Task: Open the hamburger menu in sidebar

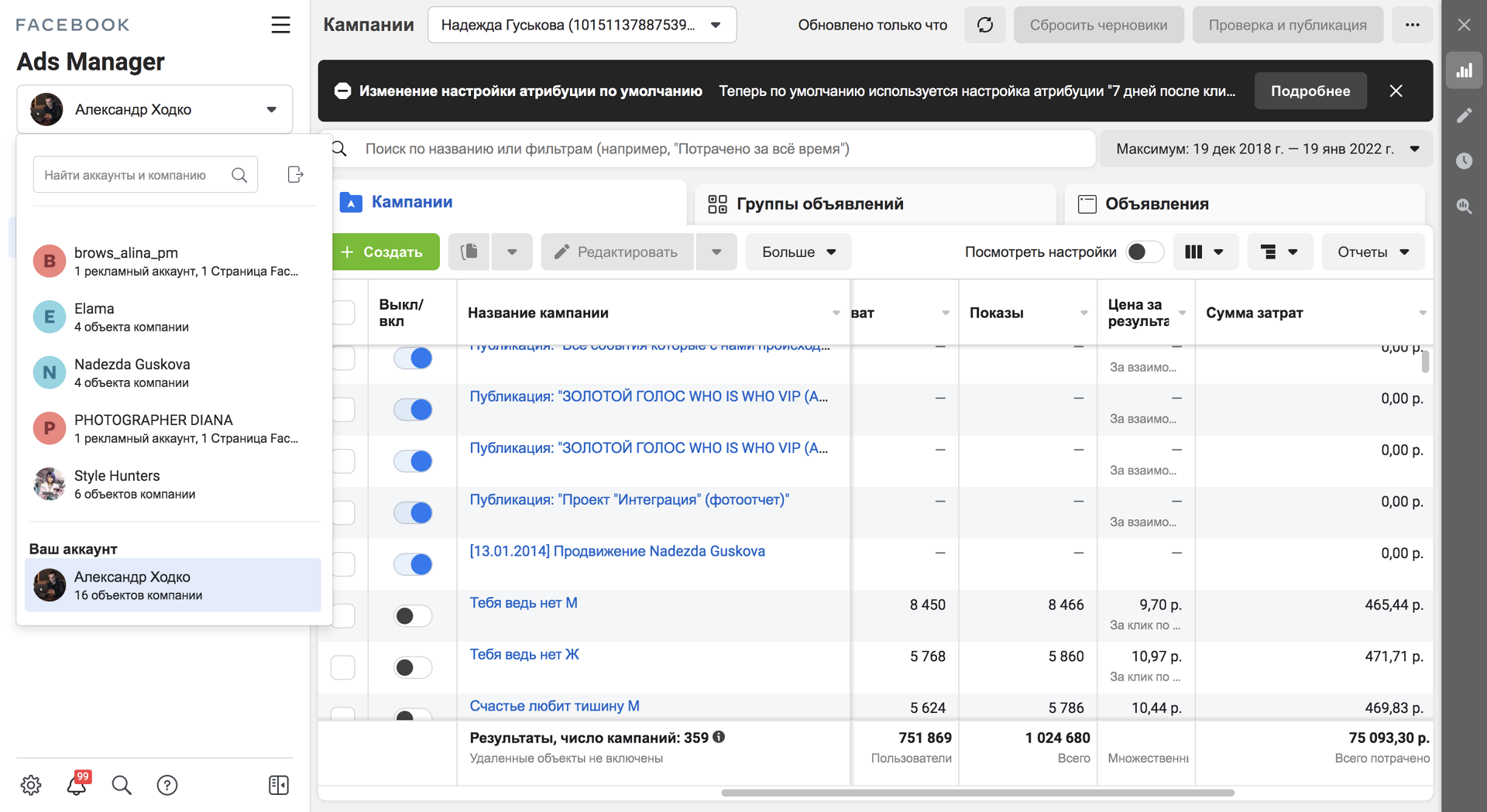Action: coord(280,25)
